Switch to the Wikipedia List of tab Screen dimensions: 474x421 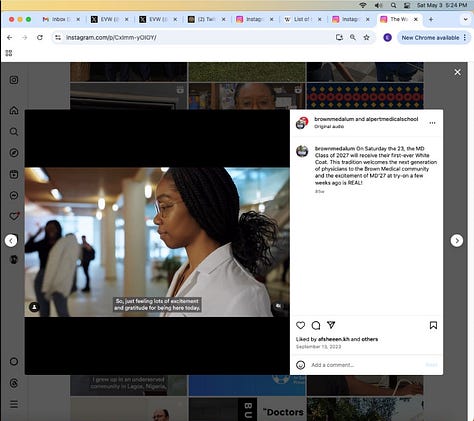(x=303, y=19)
